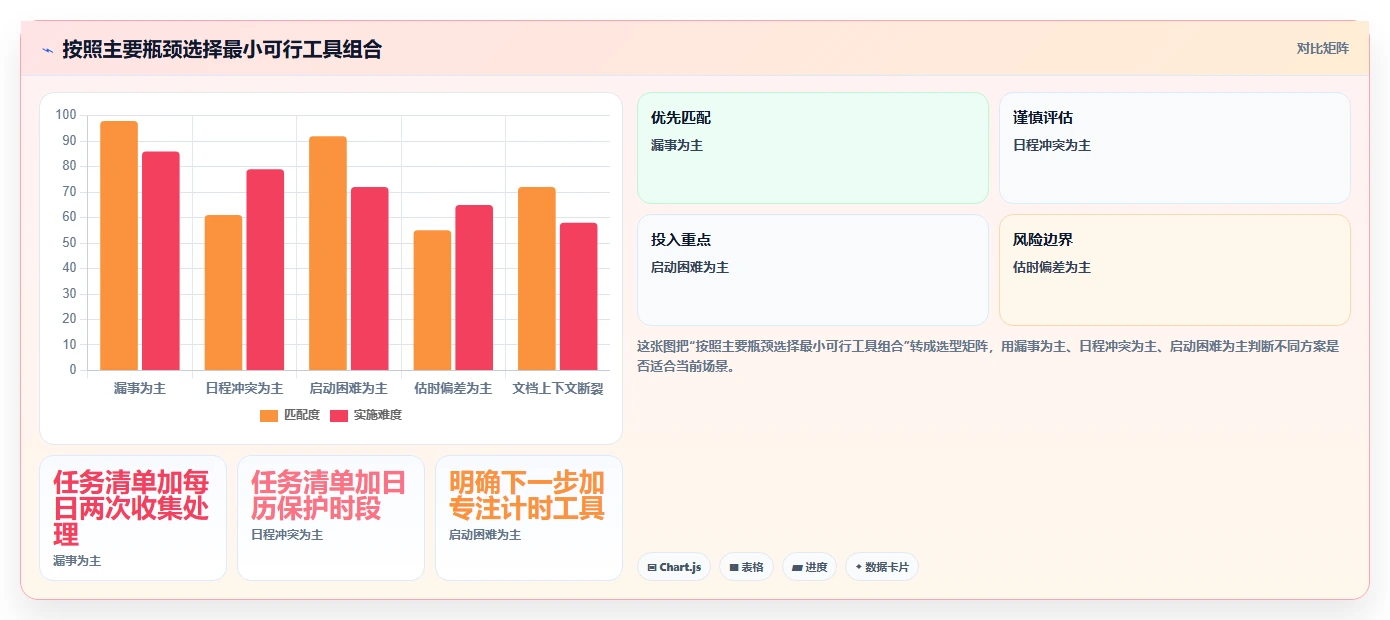Click the 进度 tag chip
1390x620 pixels.
(x=810, y=567)
